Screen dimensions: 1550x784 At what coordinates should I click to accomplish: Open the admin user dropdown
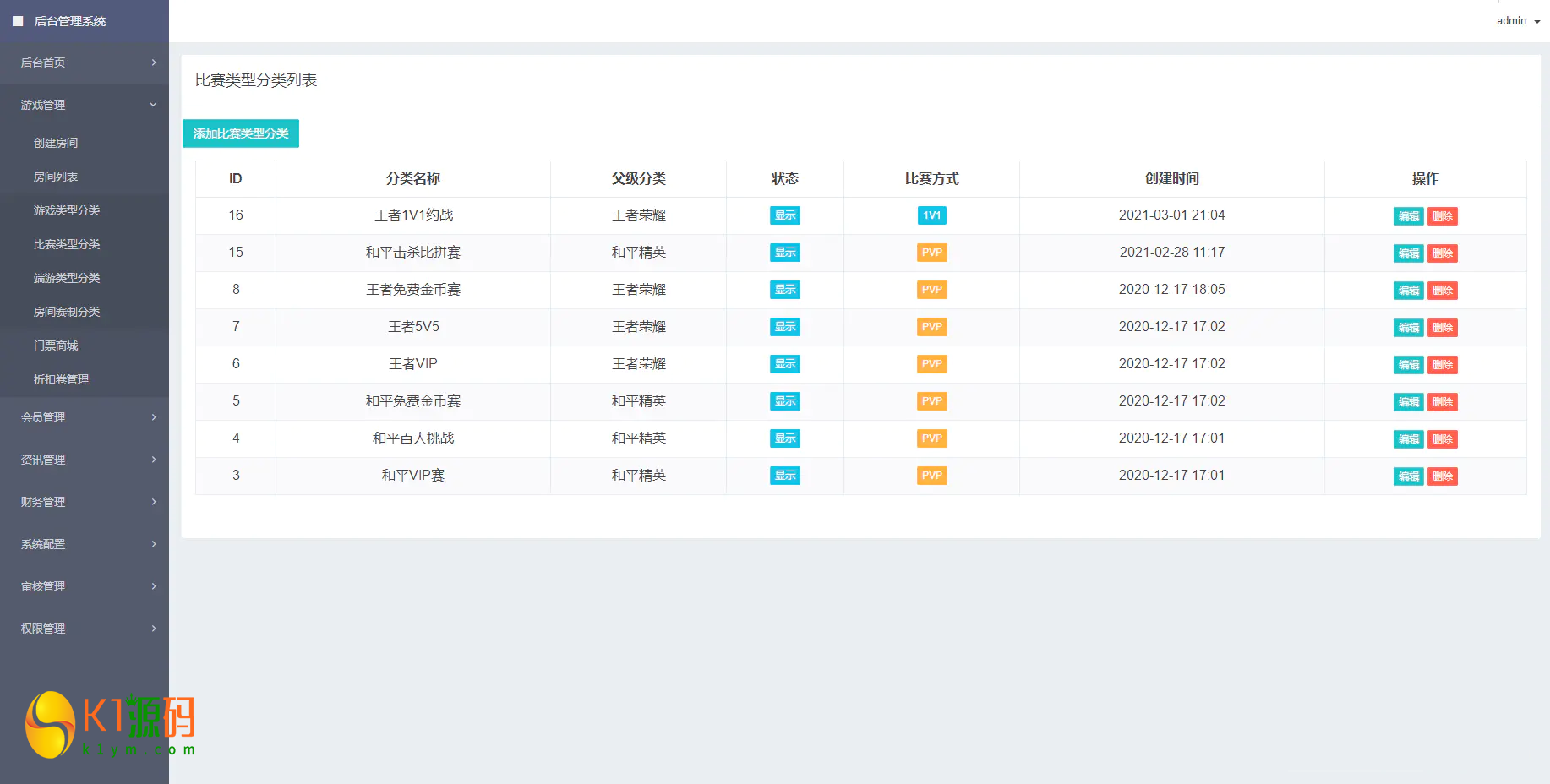[x=1517, y=21]
